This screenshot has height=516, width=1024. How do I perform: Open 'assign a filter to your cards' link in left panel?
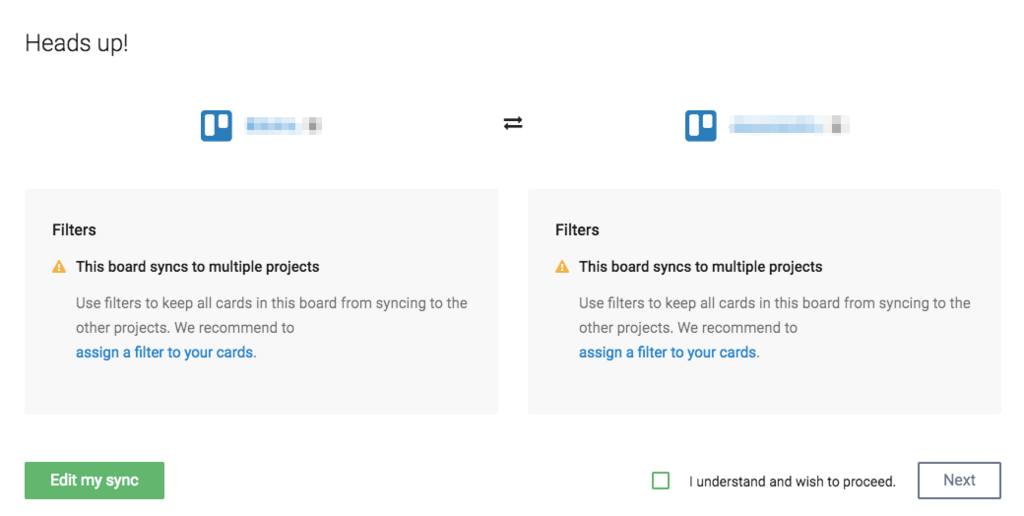pyautogui.click(x=166, y=352)
